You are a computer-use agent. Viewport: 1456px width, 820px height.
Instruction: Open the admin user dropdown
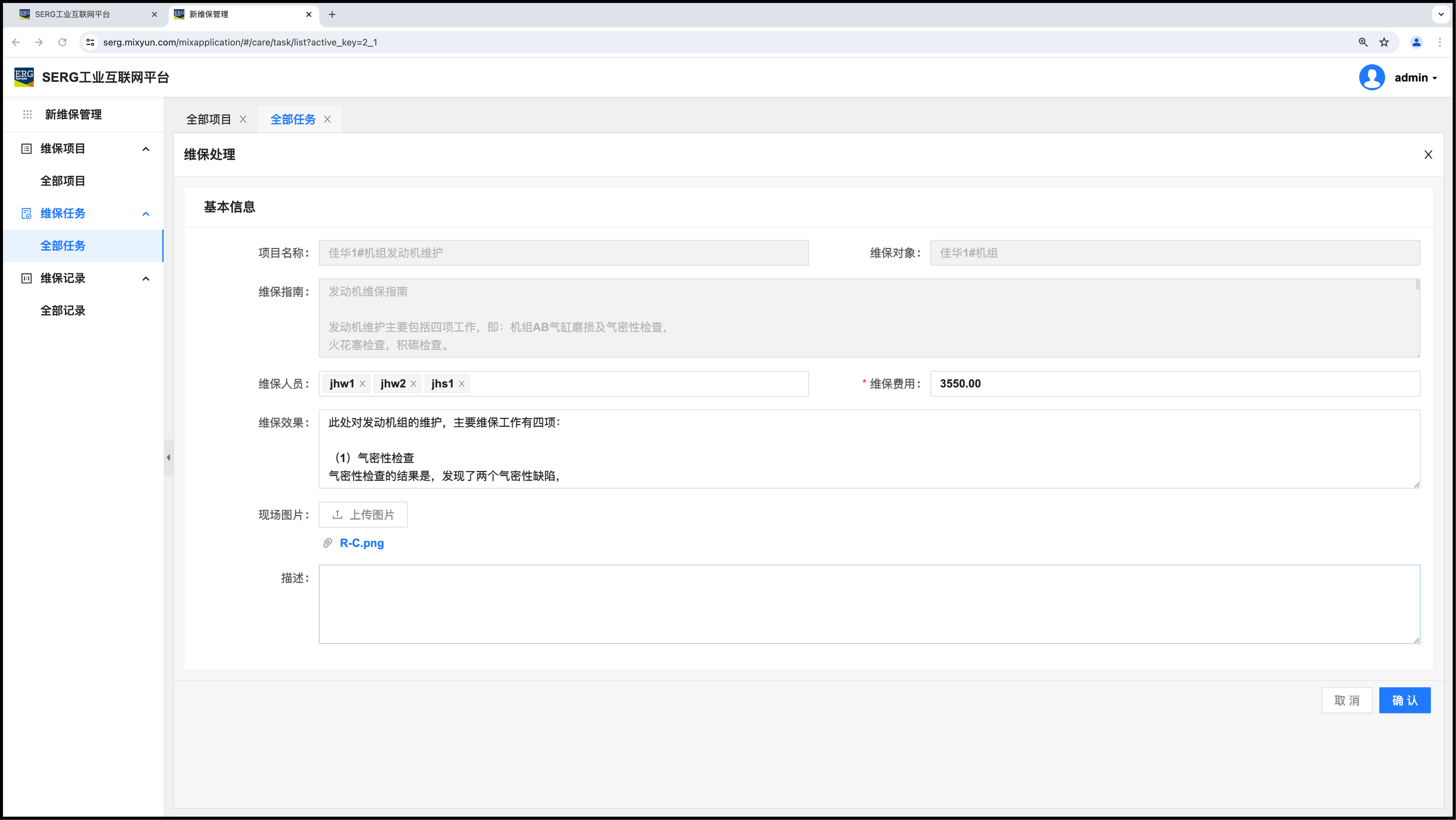[1415, 78]
